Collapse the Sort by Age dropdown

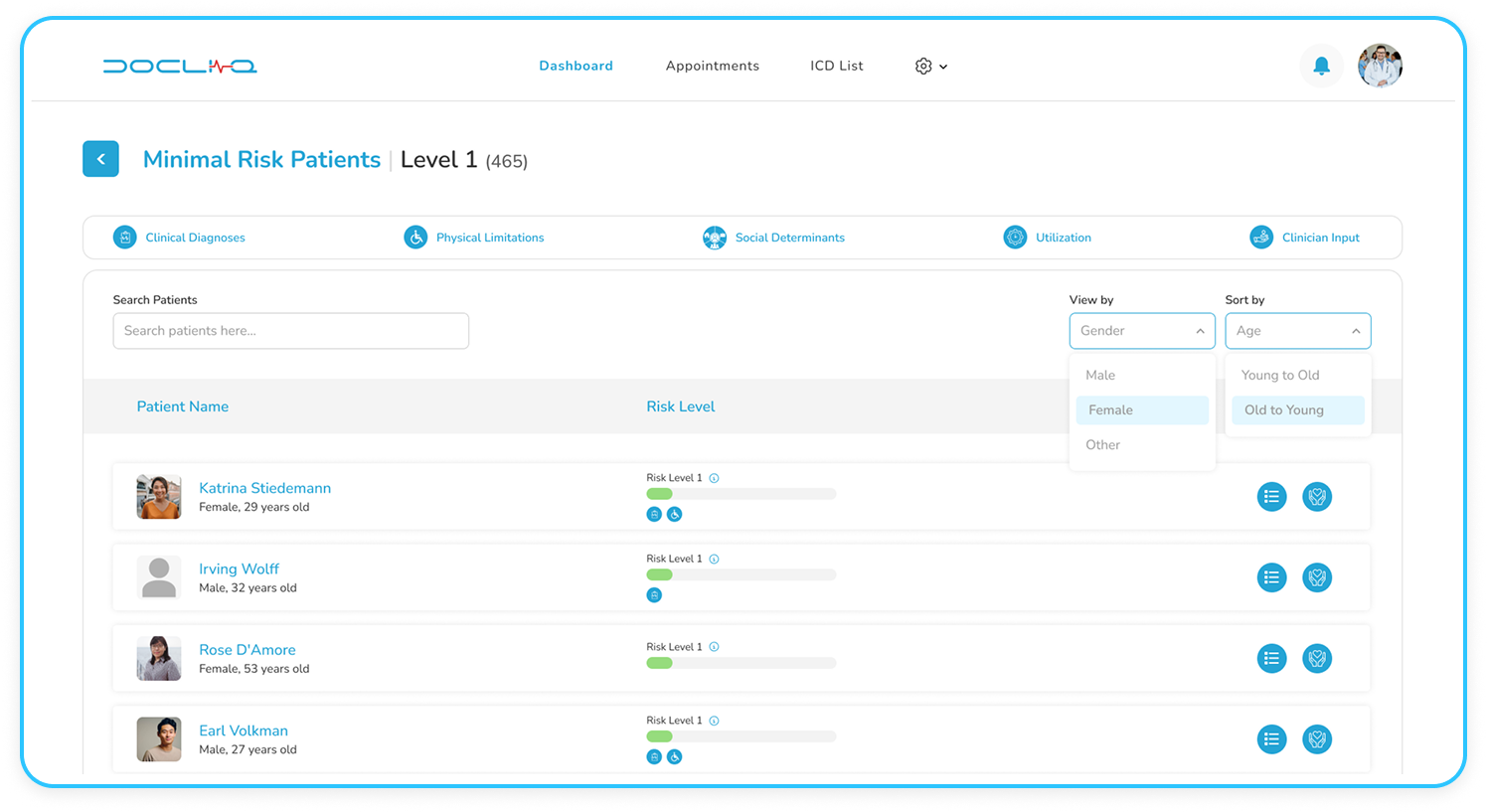[1356, 330]
